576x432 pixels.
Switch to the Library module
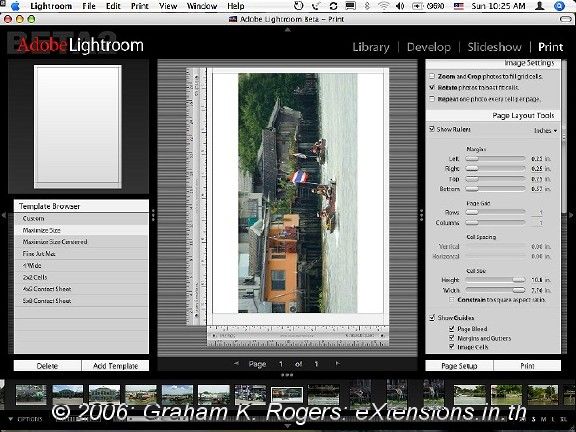[371, 47]
